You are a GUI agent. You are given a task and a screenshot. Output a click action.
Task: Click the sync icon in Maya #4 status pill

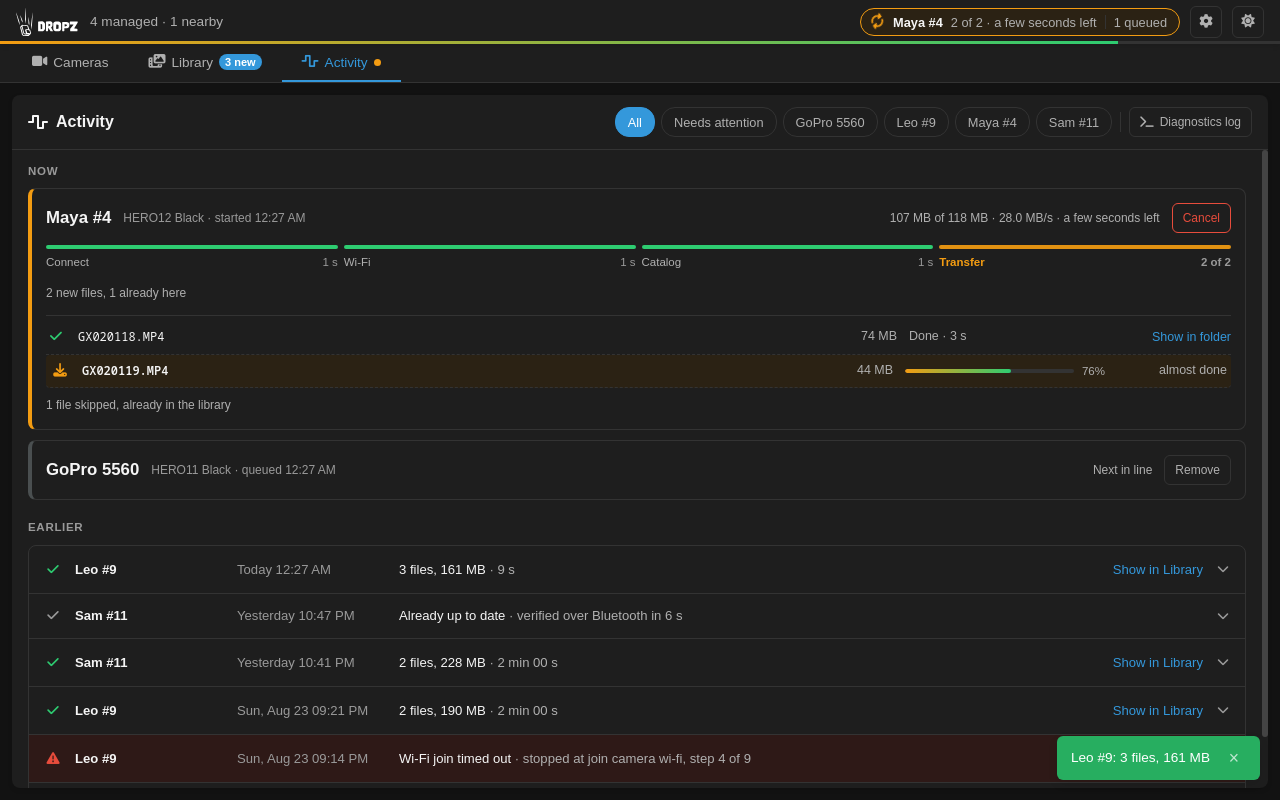(x=877, y=22)
